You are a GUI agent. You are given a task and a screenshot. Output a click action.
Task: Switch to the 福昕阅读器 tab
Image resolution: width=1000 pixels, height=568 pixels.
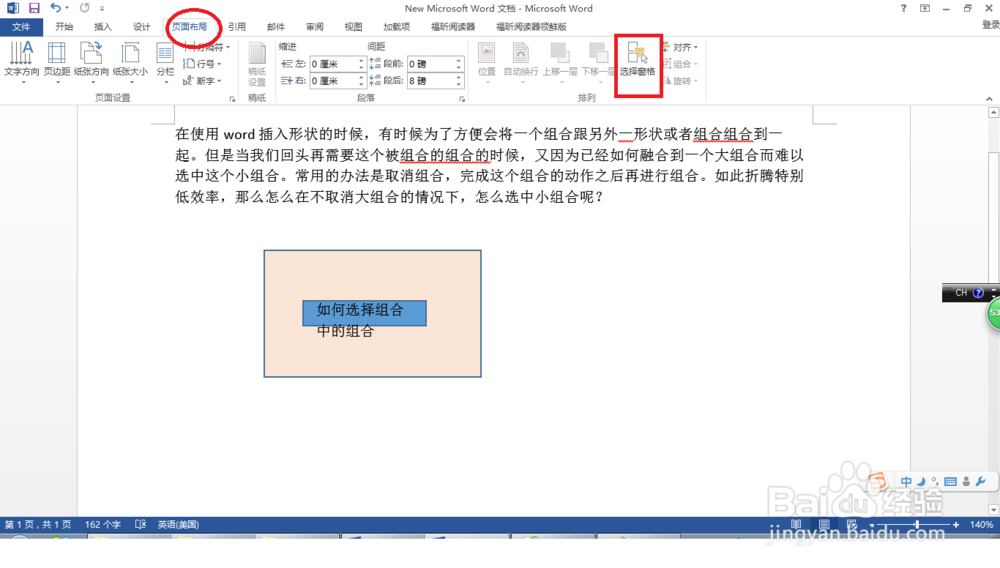point(453,27)
